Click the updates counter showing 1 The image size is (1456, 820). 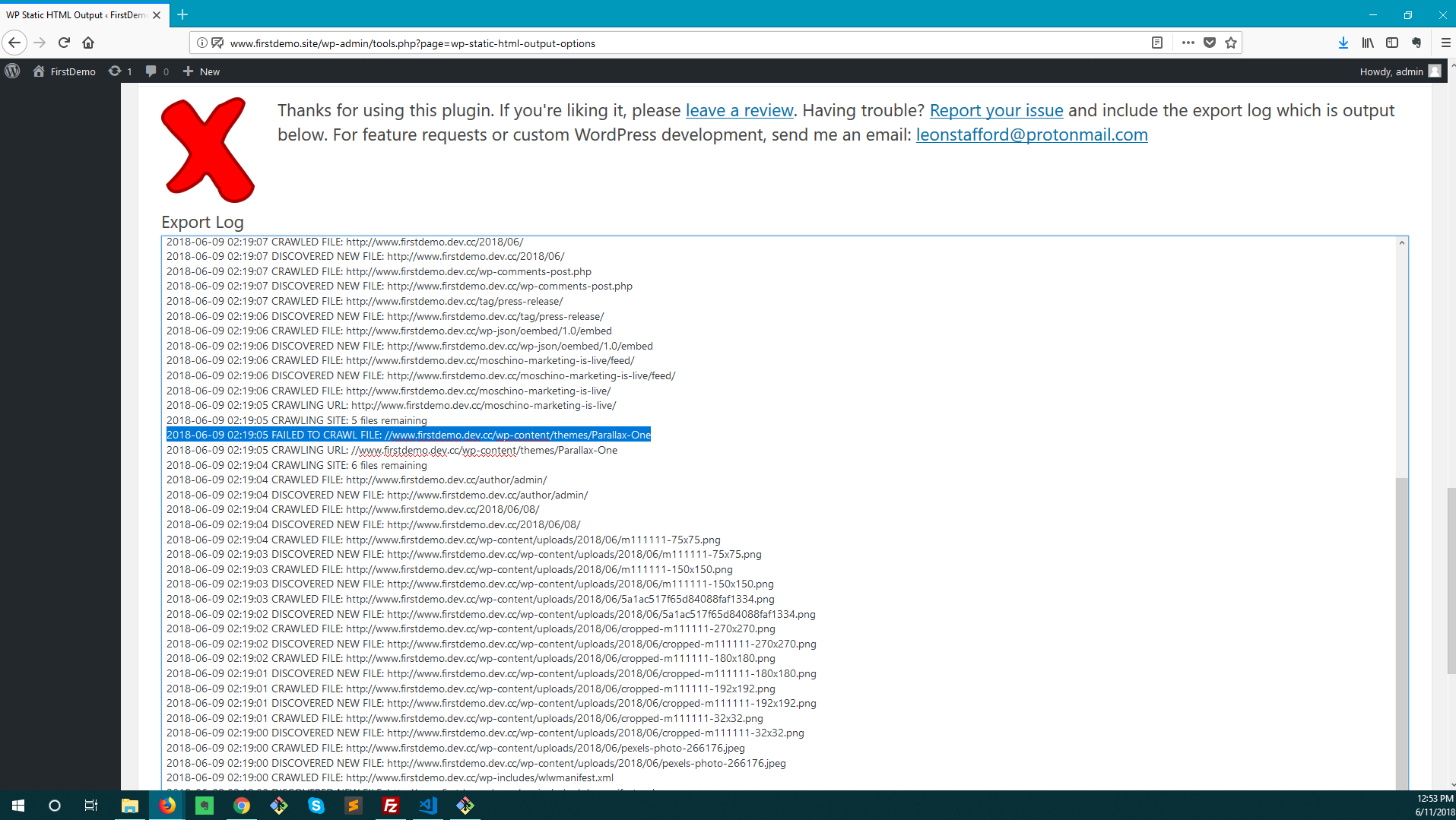click(122, 71)
